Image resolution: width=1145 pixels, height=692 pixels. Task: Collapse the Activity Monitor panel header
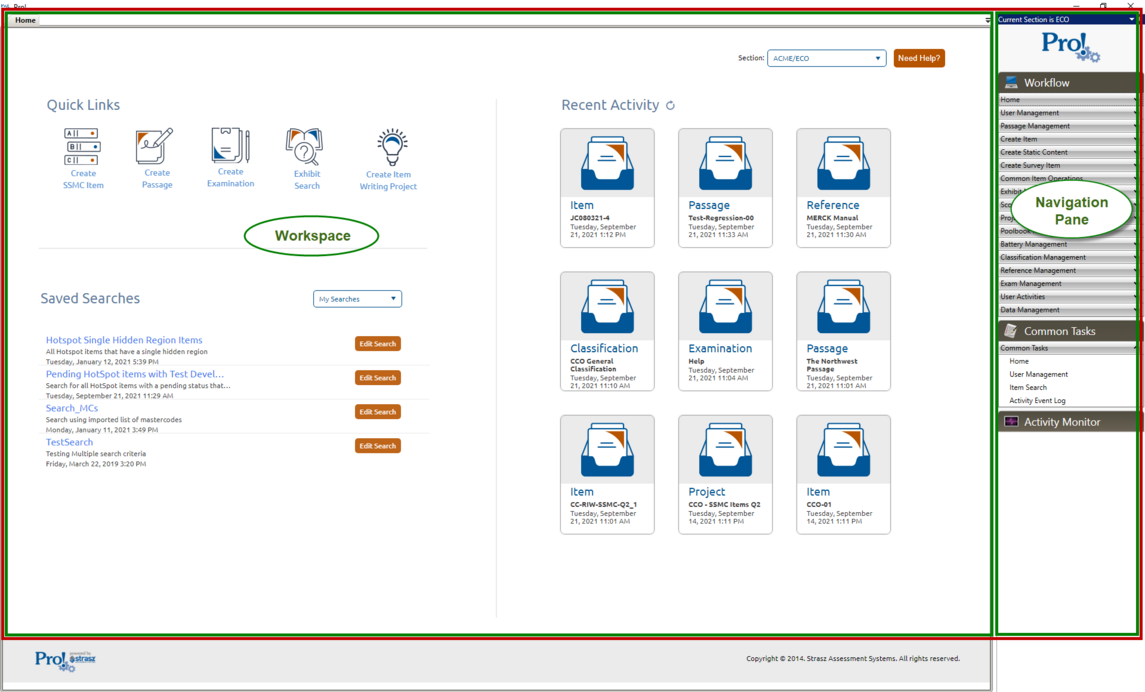1066,422
